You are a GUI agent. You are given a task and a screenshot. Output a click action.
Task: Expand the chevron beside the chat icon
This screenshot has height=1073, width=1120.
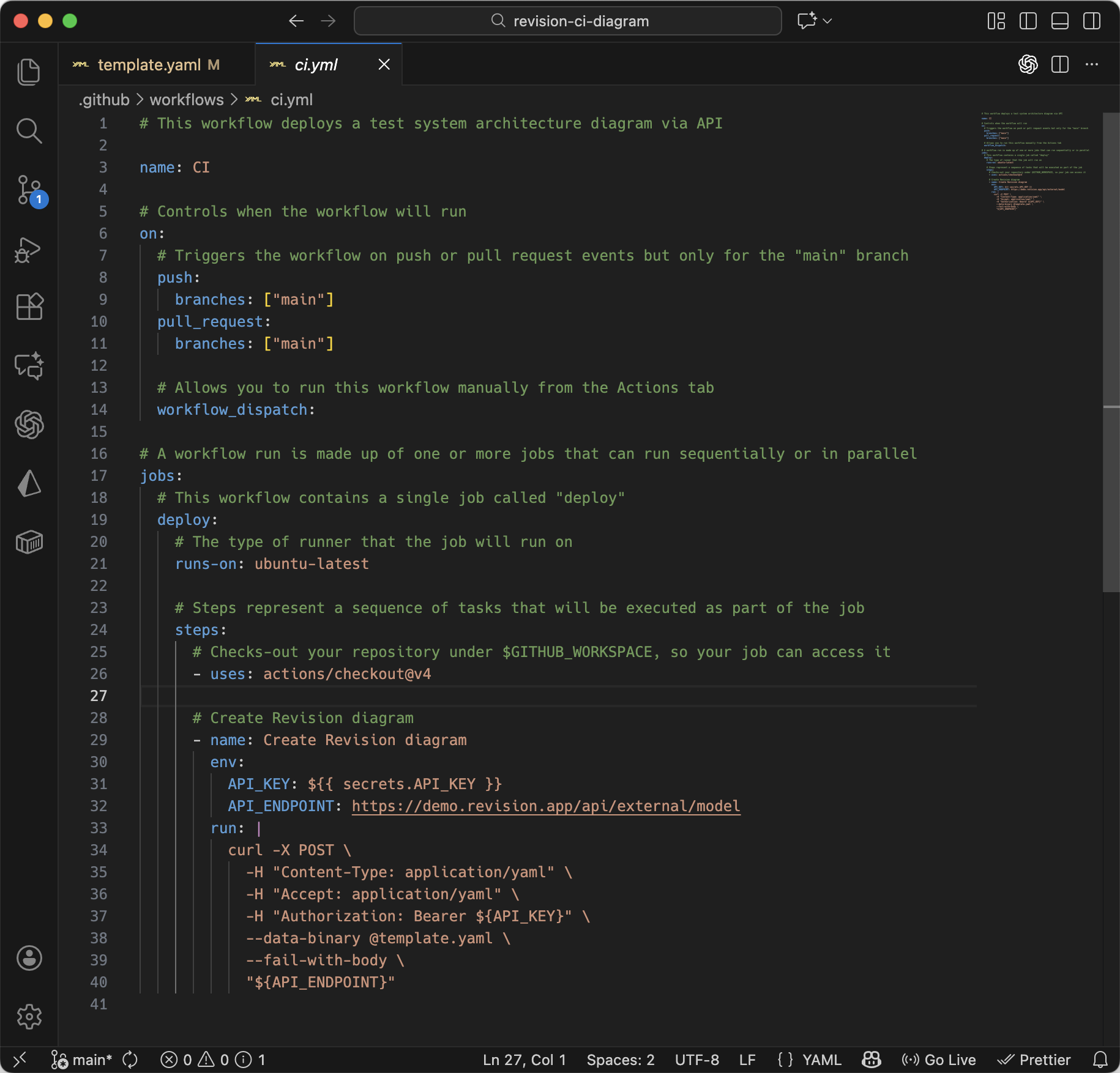pos(828,21)
